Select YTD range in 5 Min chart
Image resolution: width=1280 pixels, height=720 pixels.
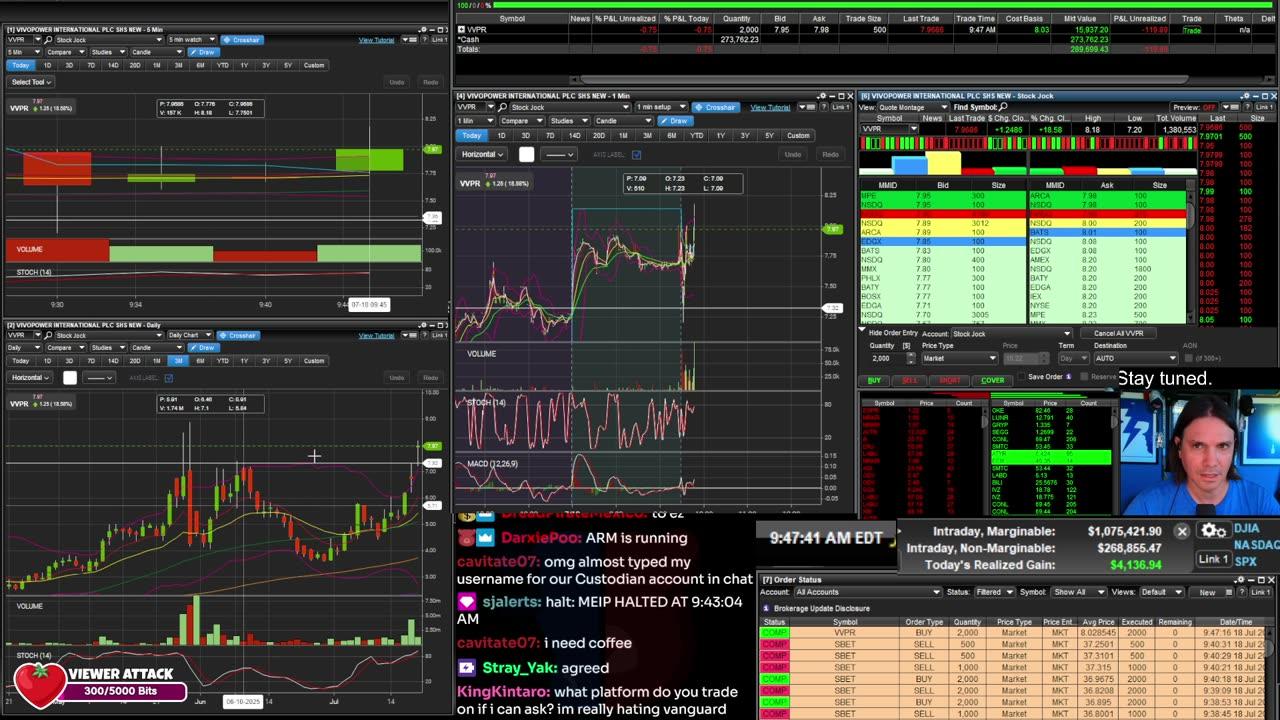click(x=222, y=66)
